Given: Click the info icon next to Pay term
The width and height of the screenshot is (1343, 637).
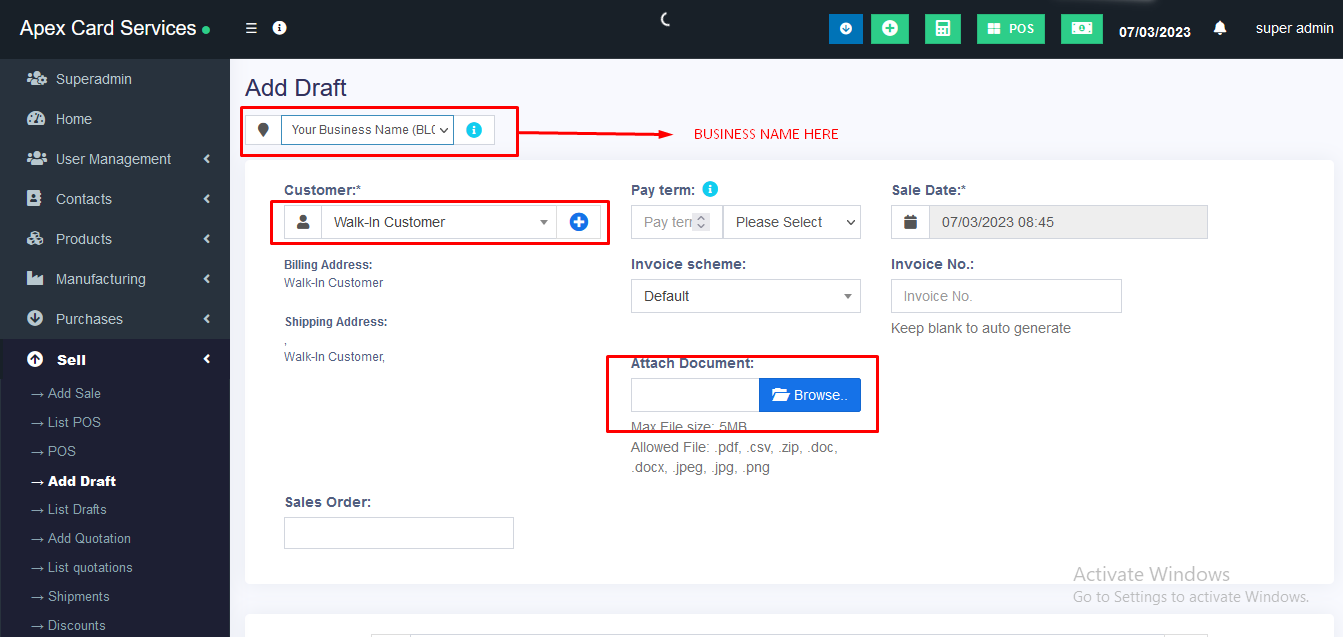Looking at the screenshot, I should tap(710, 189).
